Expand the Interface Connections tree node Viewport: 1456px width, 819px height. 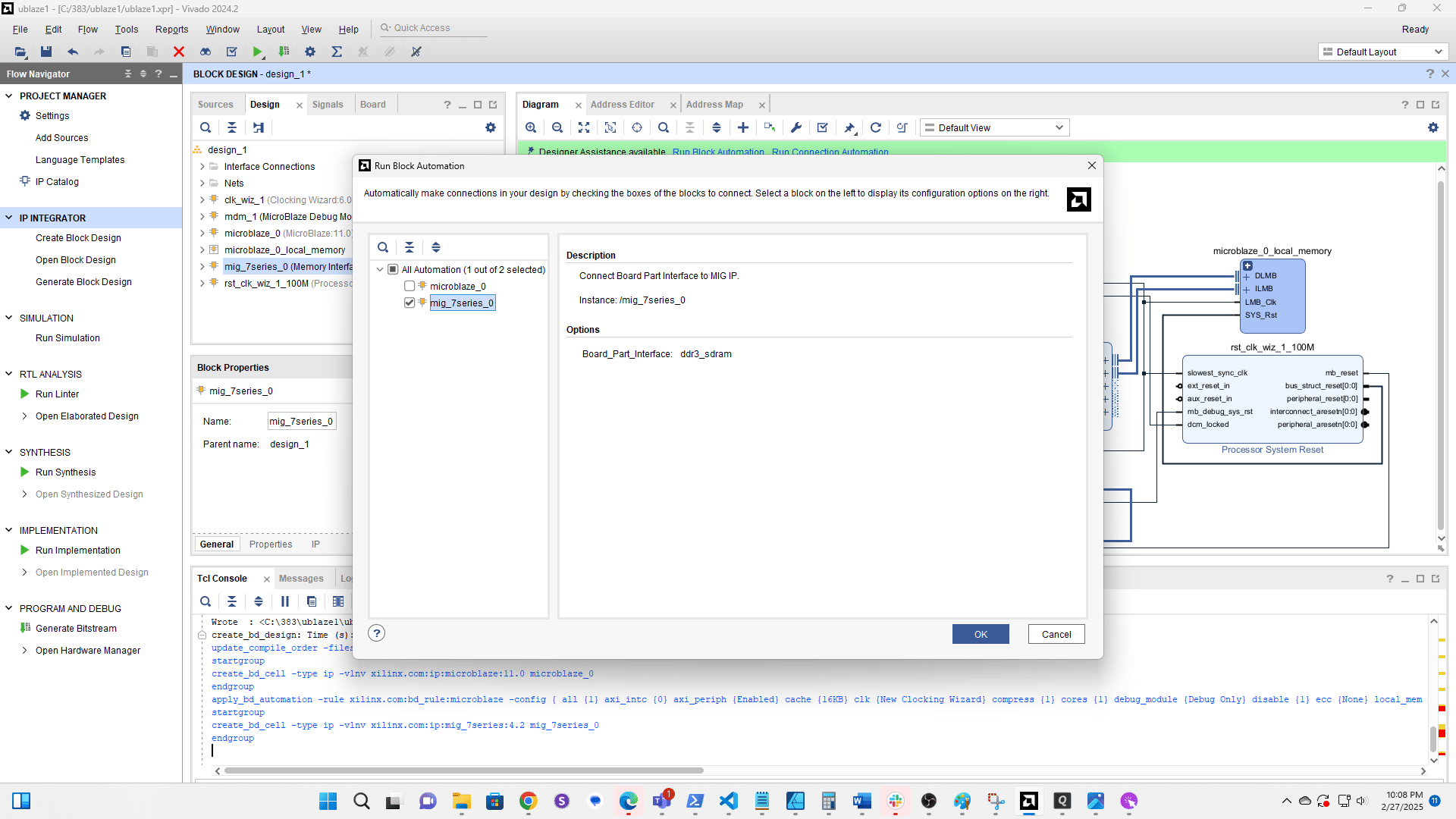202,167
